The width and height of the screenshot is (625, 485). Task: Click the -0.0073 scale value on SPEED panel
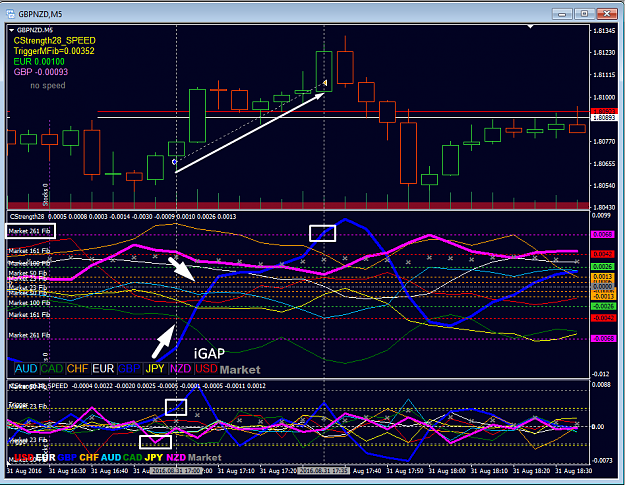602,460
